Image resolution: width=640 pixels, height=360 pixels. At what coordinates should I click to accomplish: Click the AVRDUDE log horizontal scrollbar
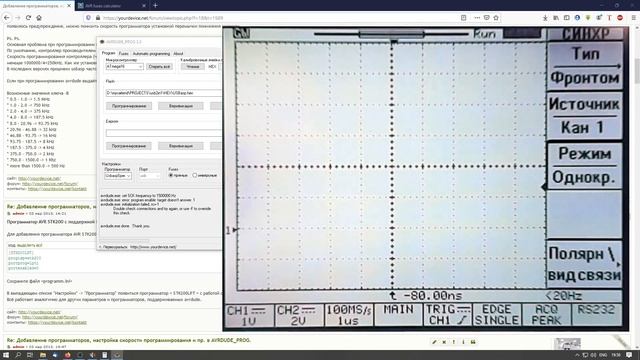point(124,241)
